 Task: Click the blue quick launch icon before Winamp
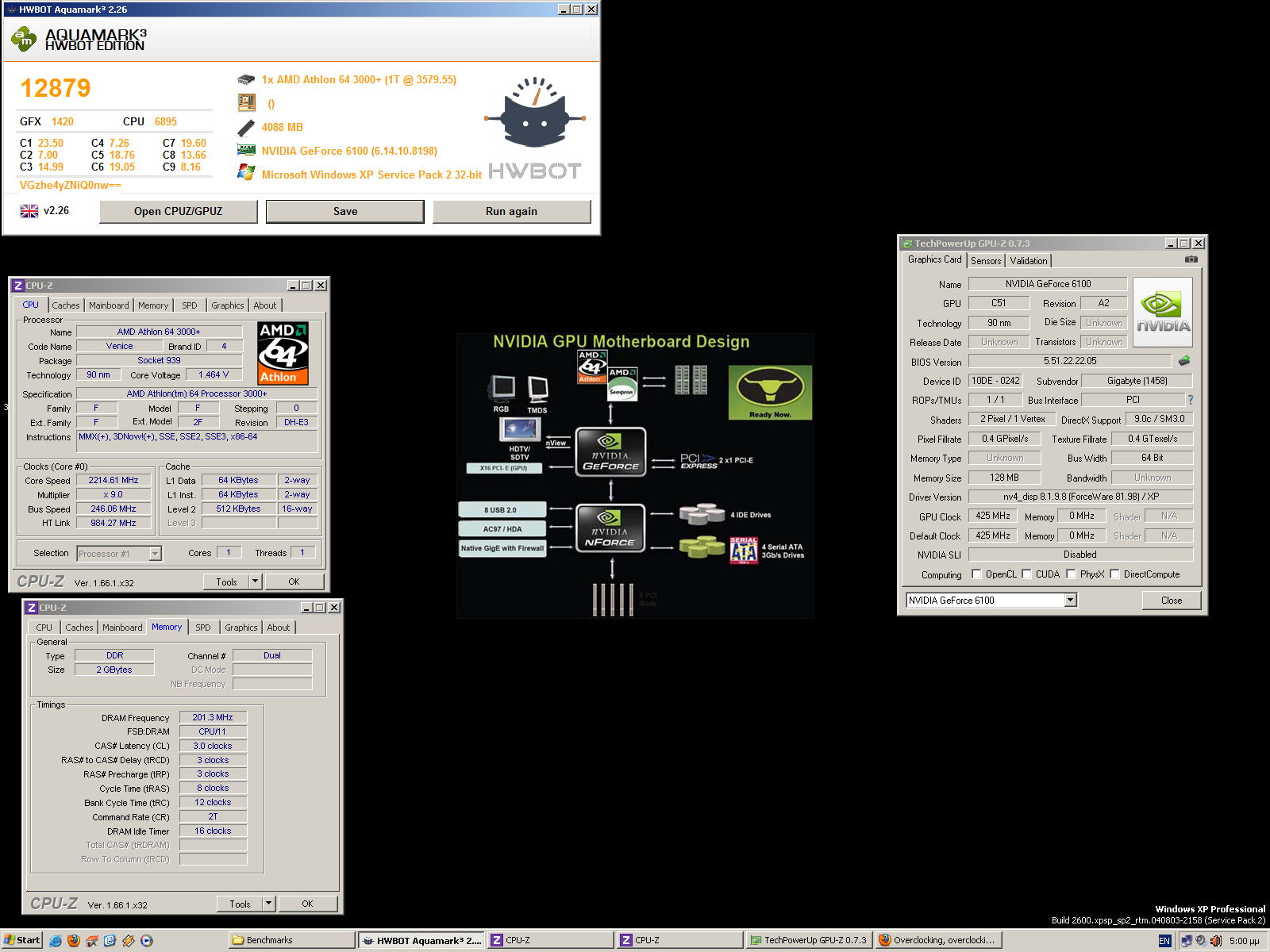coord(110,941)
